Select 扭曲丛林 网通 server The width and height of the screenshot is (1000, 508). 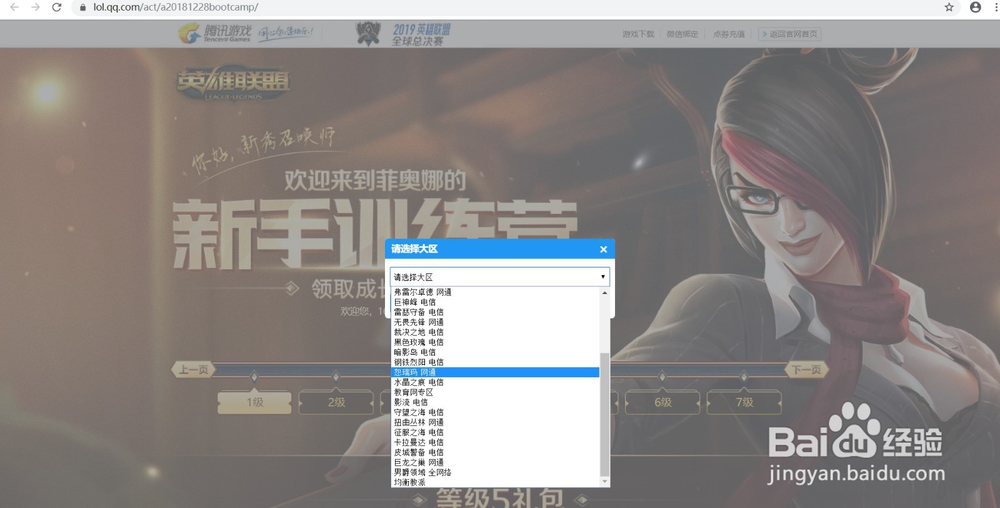coord(495,422)
